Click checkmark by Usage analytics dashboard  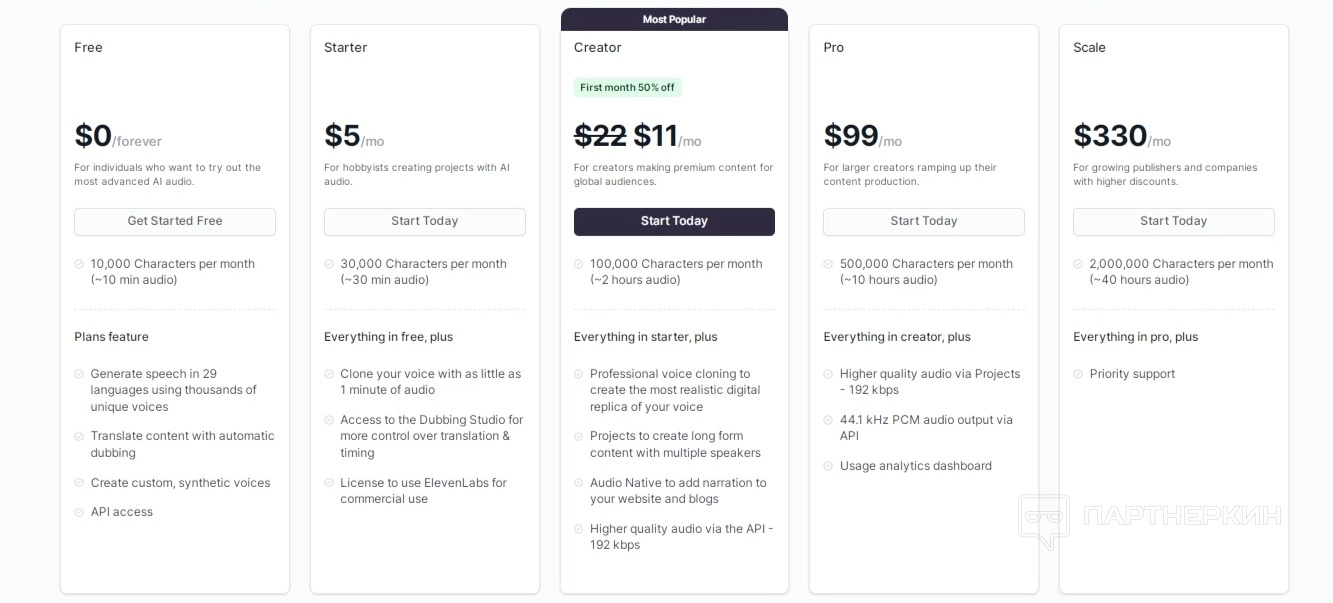click(x=829, y=466)
